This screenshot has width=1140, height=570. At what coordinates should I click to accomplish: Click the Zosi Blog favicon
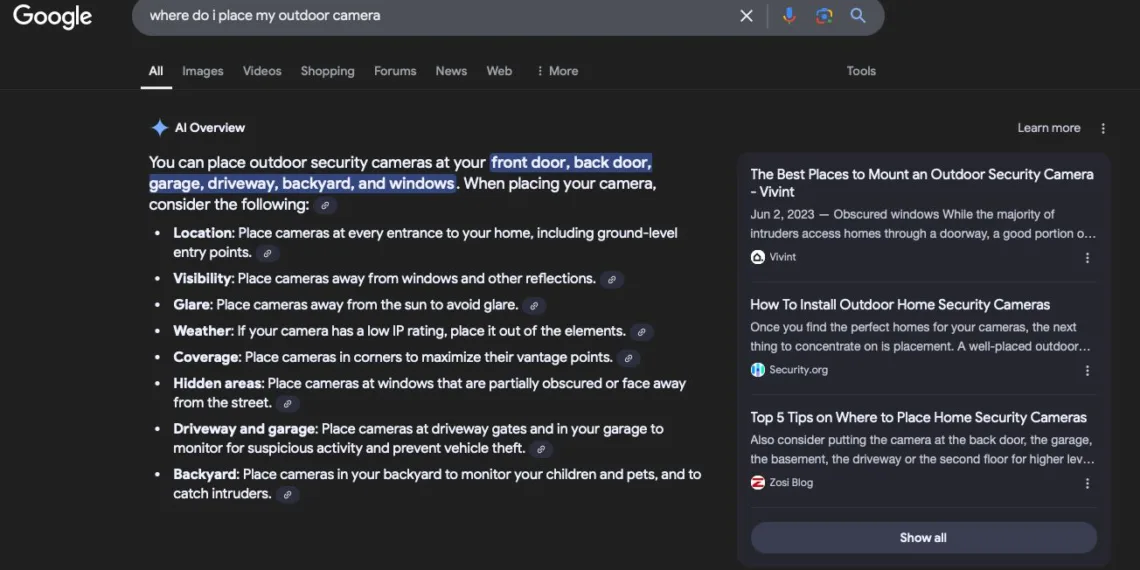[758, 482]
